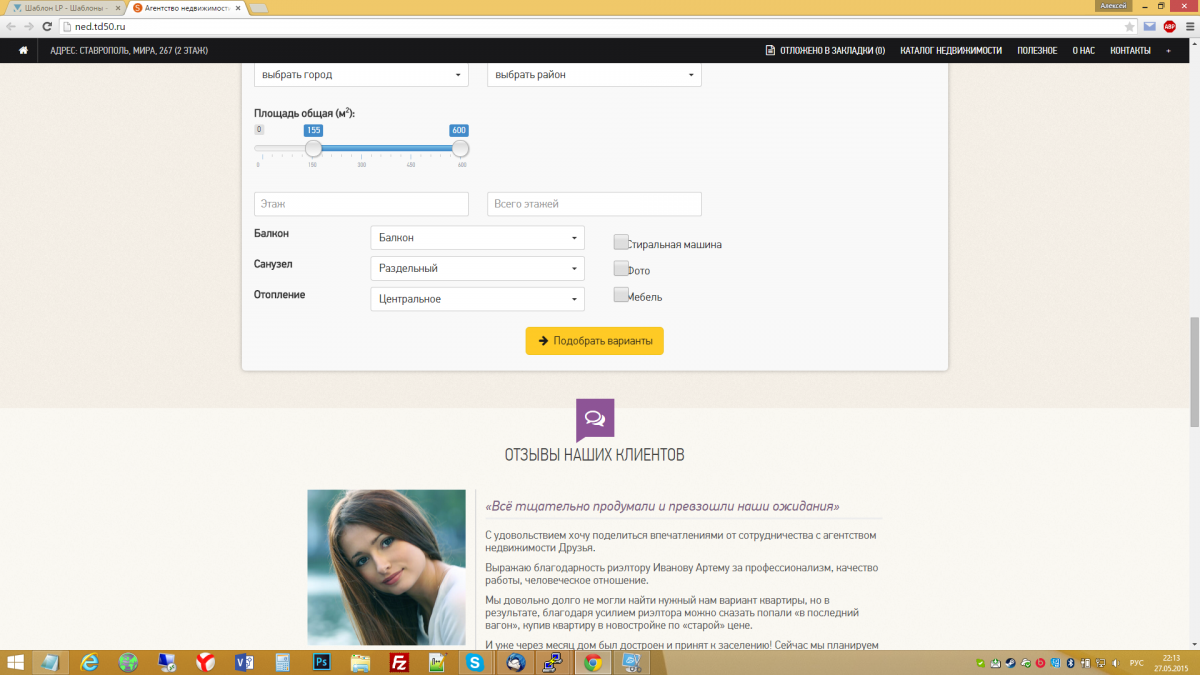Viewport: 1200px width, 675px height.
Task: Open the Полезное menu item
Action: (1037, 50)
